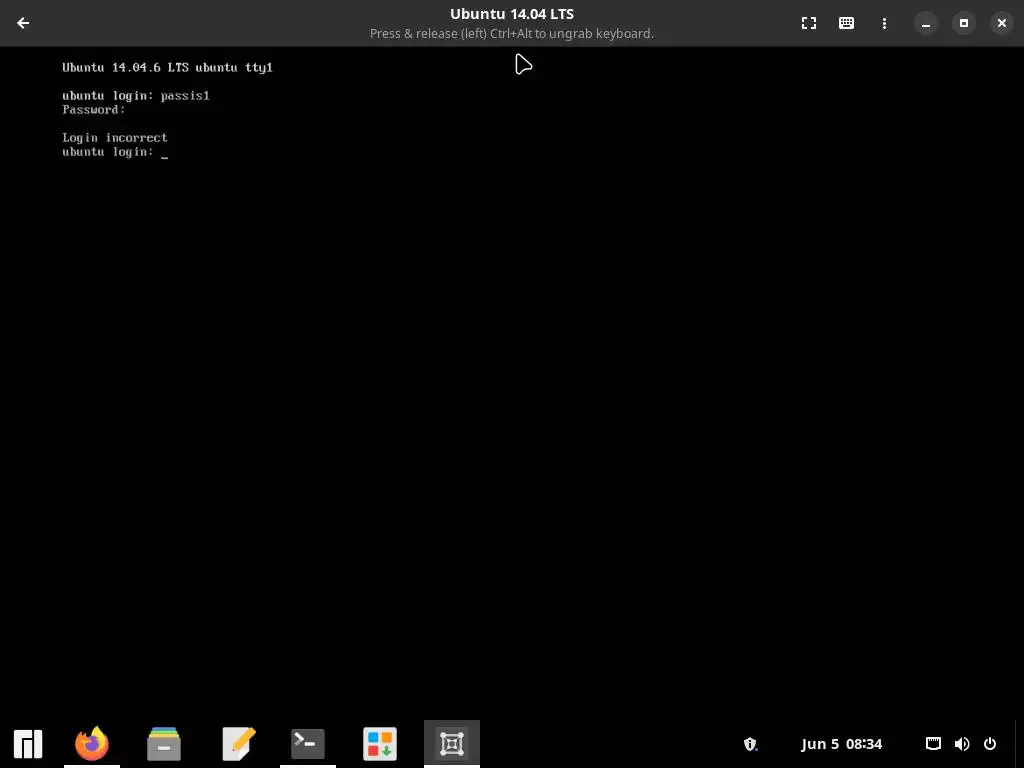Open the volume speaker tray icon
The image size is (1024, 768).
coord(962,744)
